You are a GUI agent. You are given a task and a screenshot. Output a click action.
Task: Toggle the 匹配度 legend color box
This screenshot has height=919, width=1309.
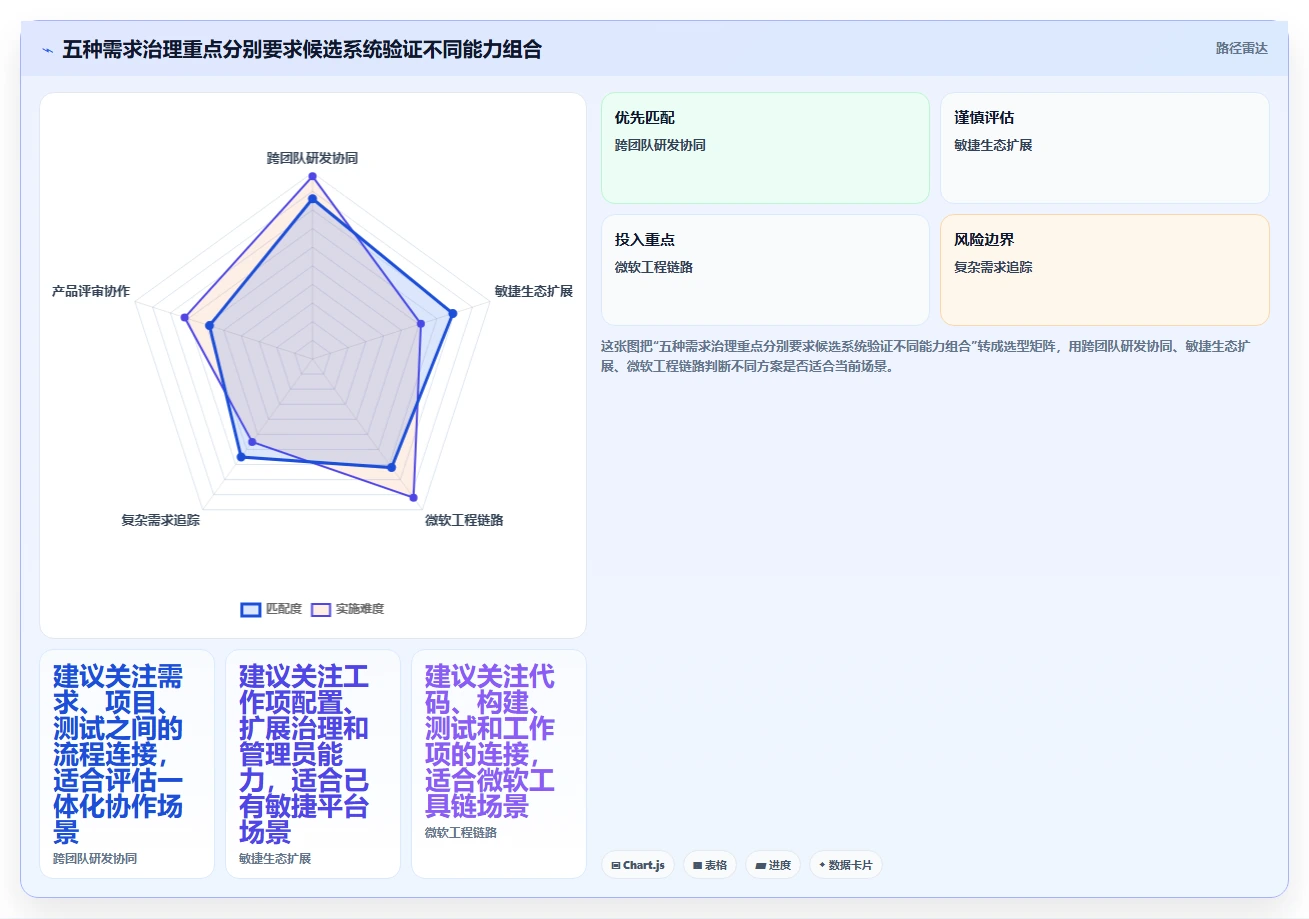(251, 609)
